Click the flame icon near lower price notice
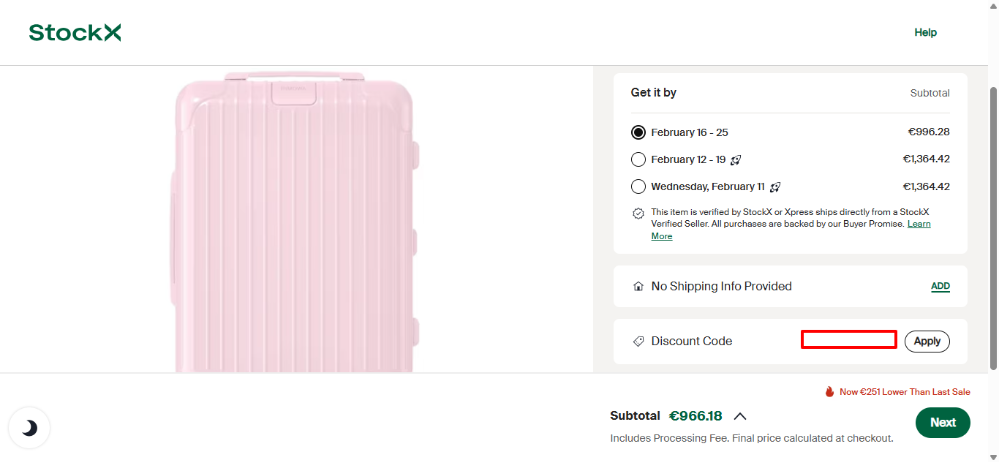This screenshot has height=462, width=999. click(829, 392)
